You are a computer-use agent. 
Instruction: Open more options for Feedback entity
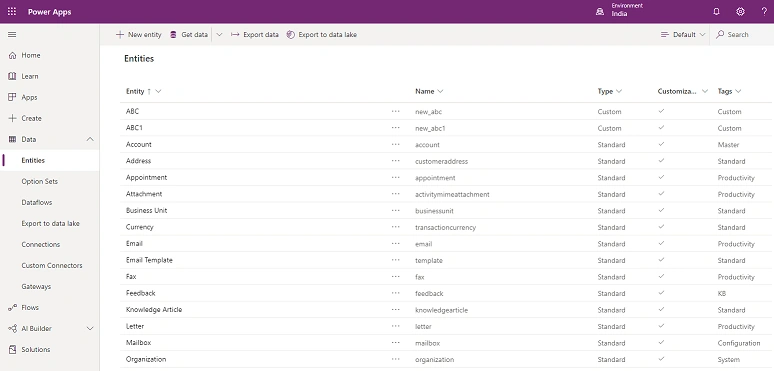click(395, 293)
